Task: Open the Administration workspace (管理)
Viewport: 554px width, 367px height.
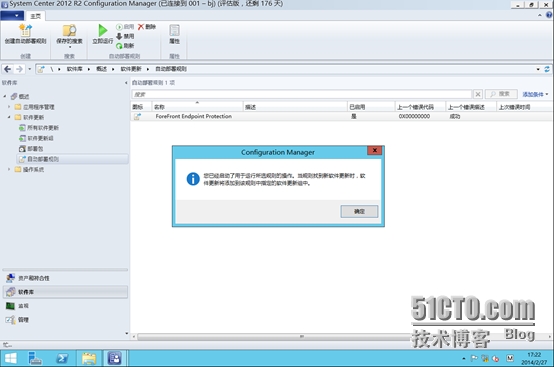Action: 65,320
